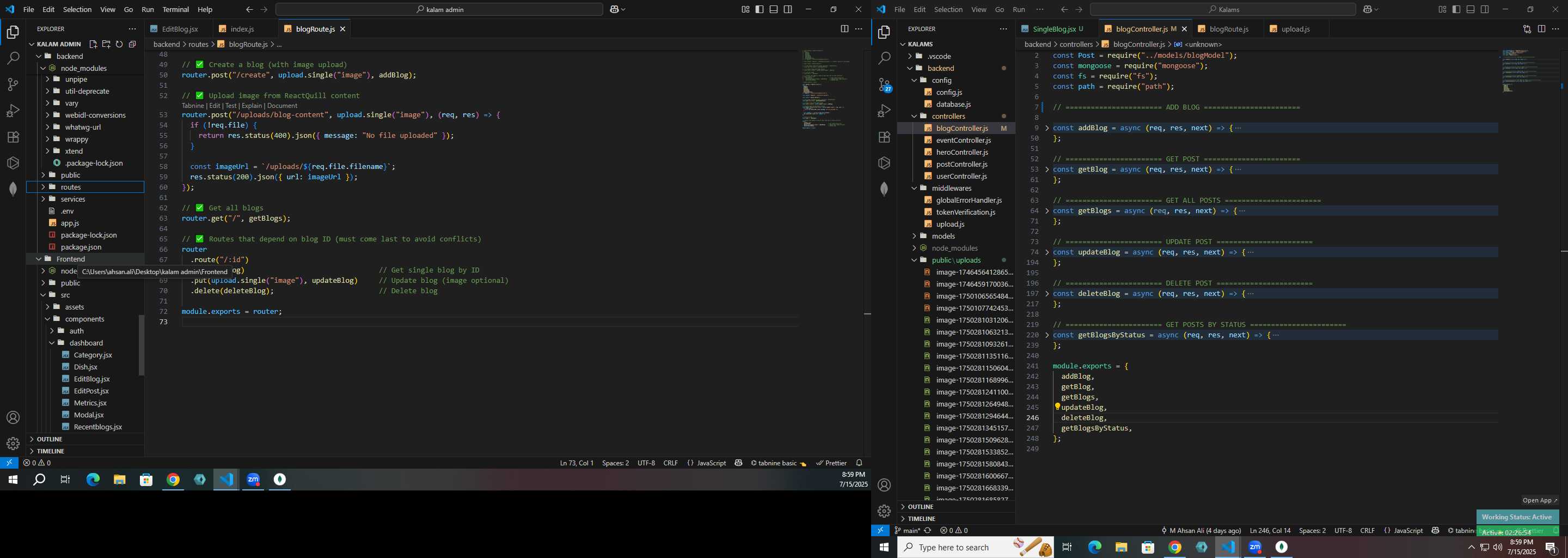Toggle bottom panel in Kalams window title bar
Image resolution: width=1568 pixels, height=558 pixels.
point(1470,9)
